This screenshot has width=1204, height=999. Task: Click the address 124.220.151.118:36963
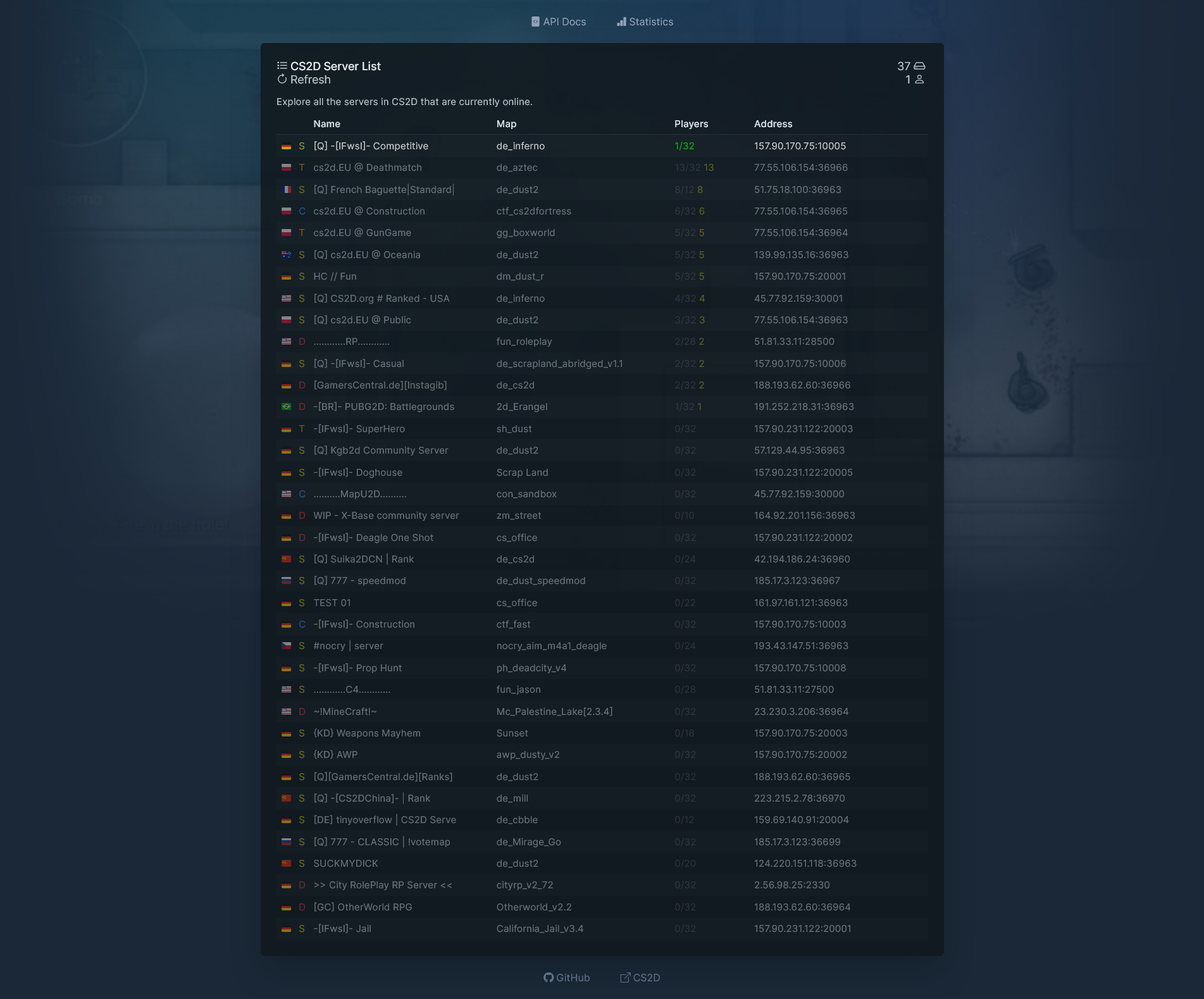click(805, 864)
